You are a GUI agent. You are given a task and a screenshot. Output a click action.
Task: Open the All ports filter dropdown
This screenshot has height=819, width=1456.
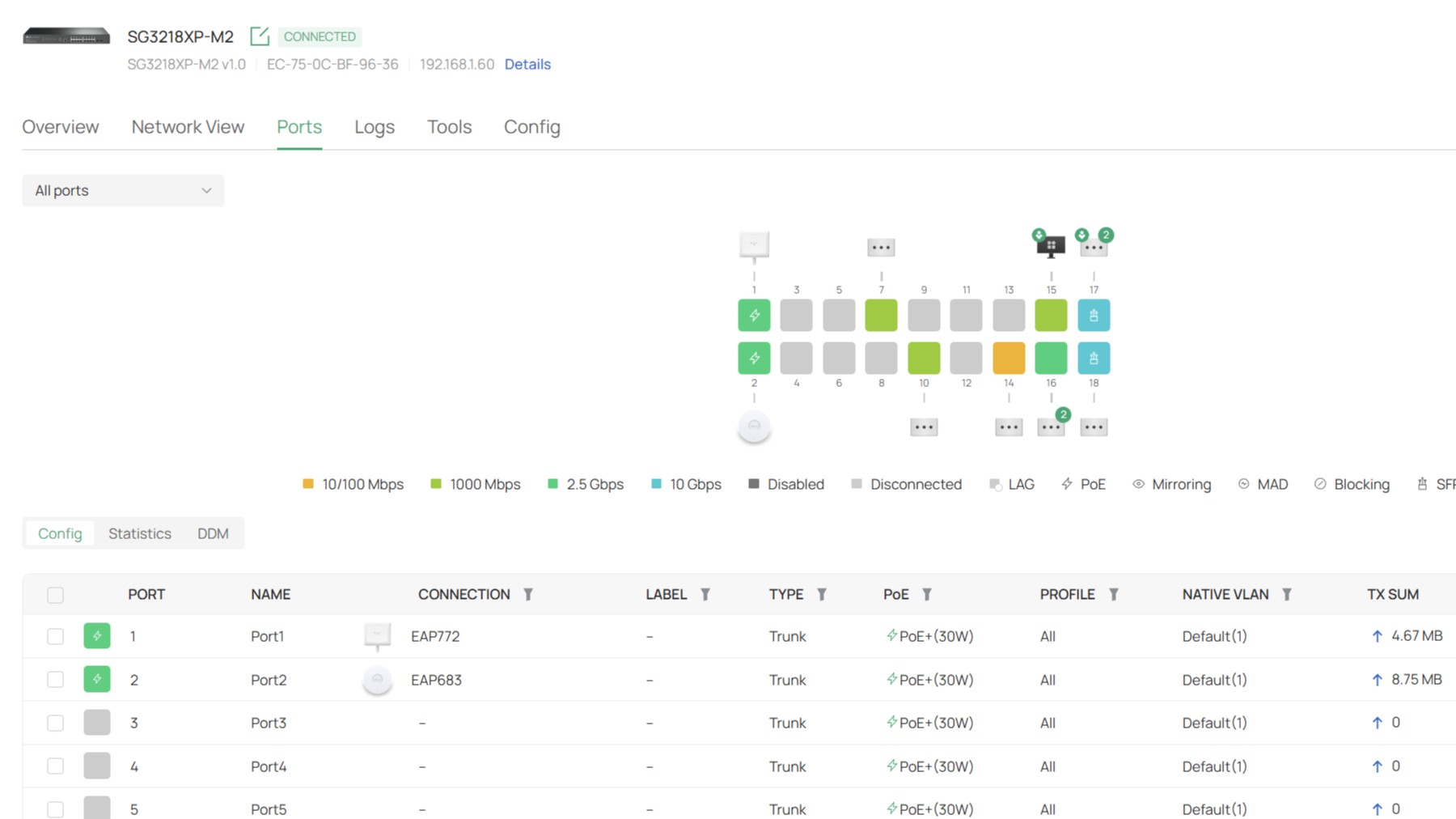click(123, 191)
